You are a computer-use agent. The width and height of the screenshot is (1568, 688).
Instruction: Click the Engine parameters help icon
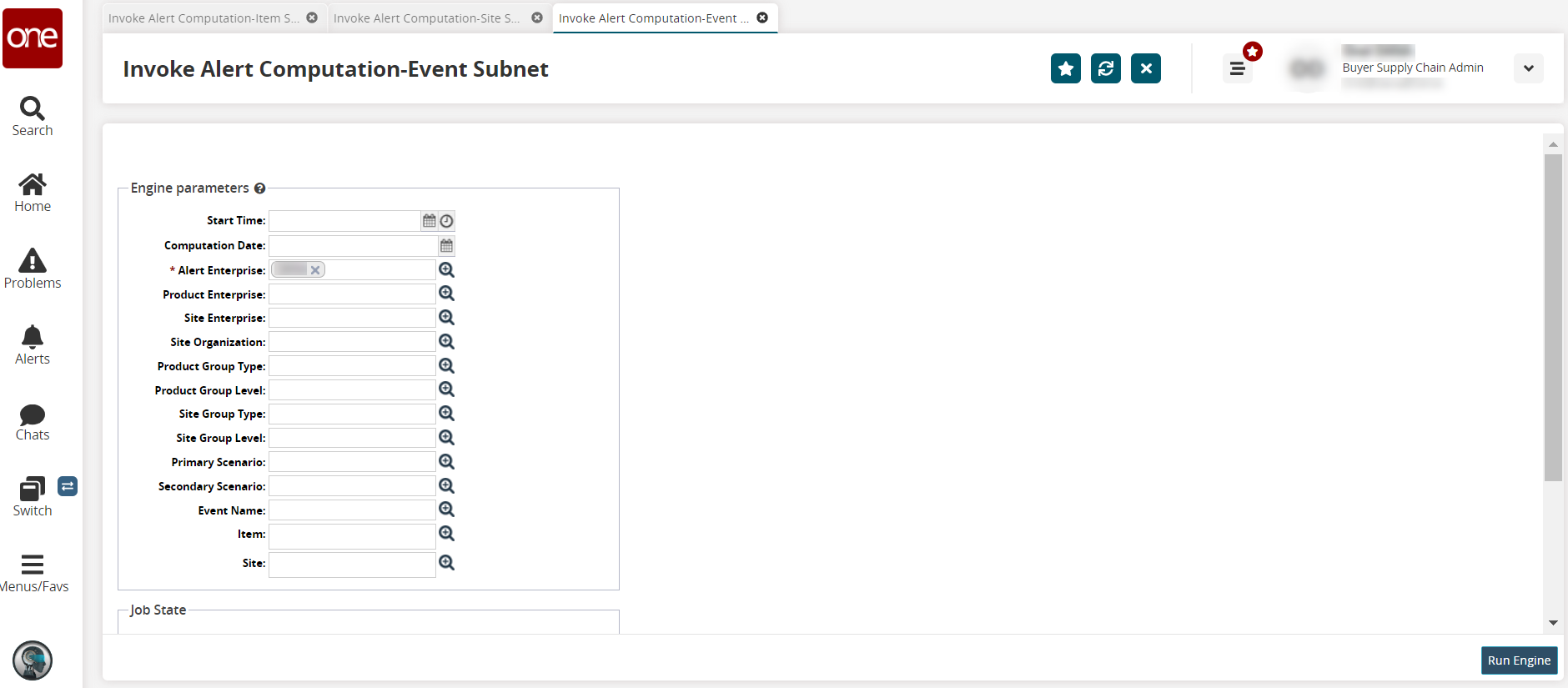tap(260, 188)
